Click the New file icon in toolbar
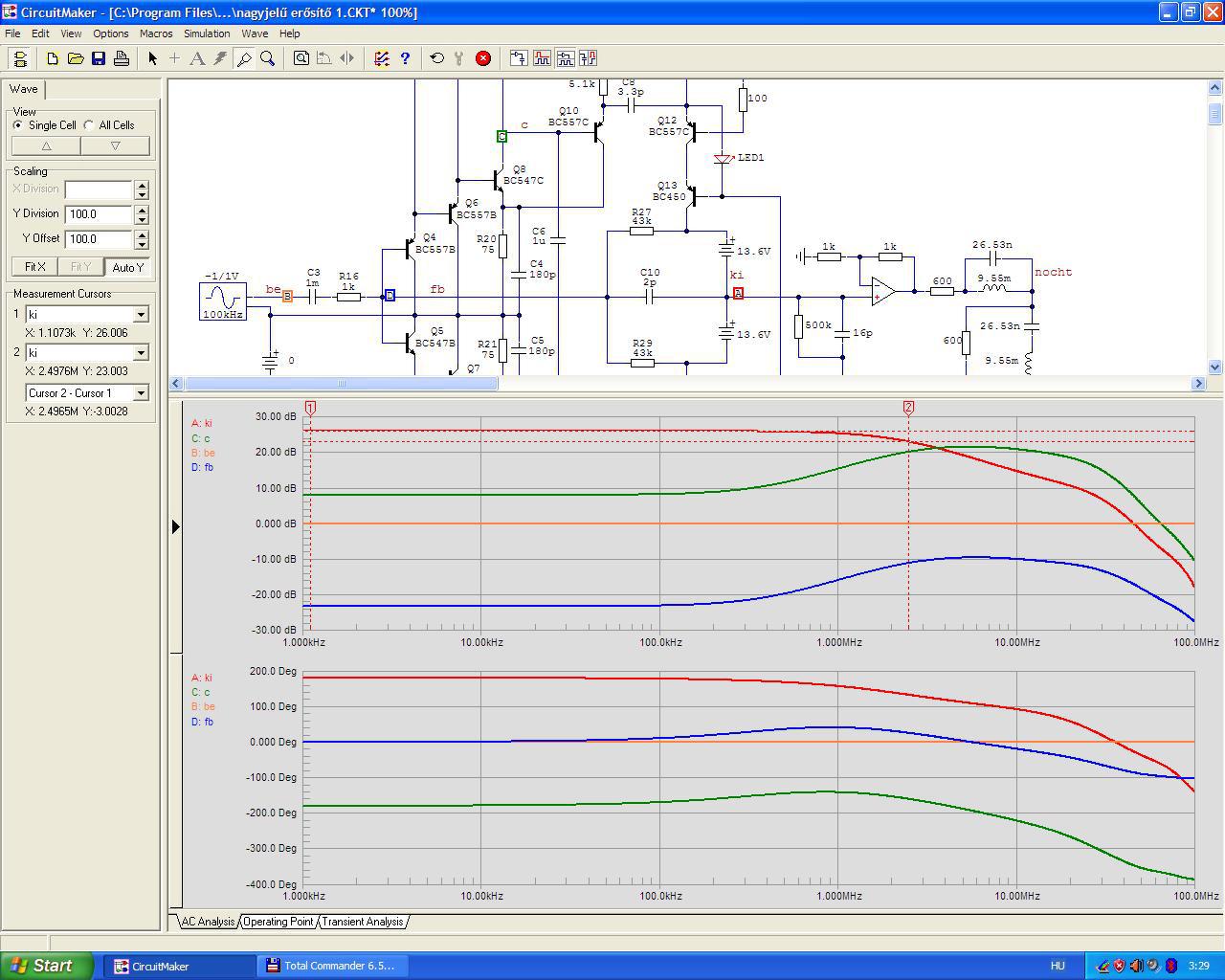This screenshot has width=1225, height=980. (x=53, y=58)
